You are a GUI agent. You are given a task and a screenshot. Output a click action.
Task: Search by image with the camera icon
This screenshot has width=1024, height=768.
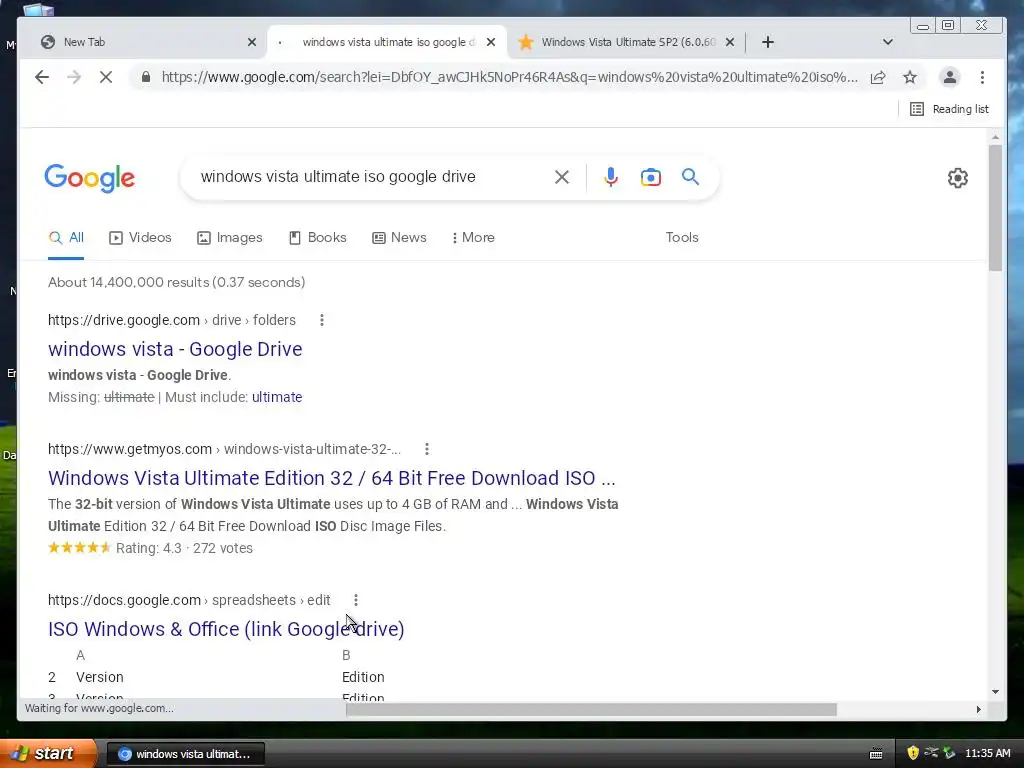[x=650, y=177]
